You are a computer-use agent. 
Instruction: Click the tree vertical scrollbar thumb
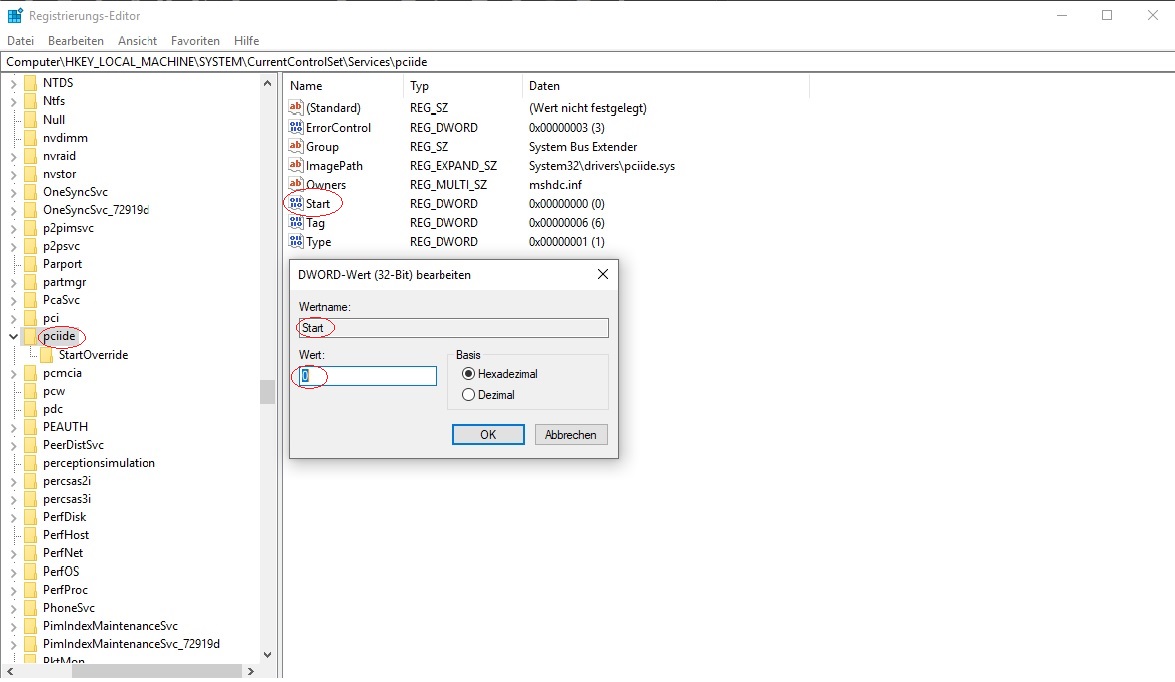point(268,392)
